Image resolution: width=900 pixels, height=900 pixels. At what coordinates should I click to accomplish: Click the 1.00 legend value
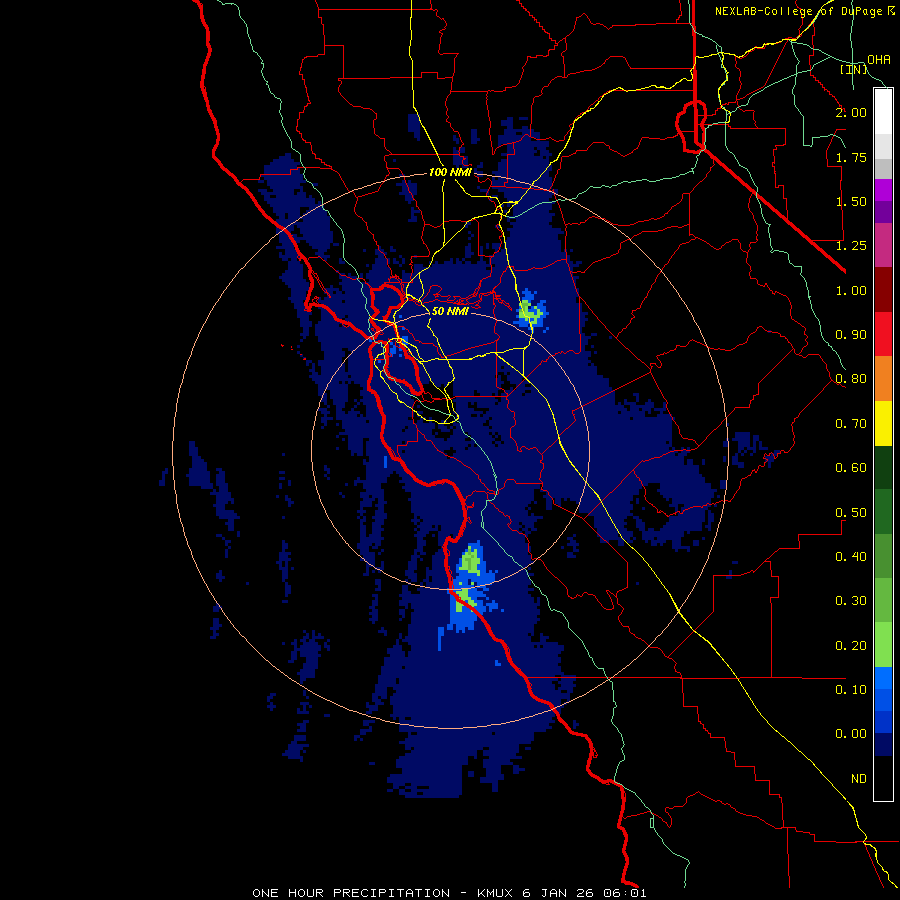click(x=851, y=290)
